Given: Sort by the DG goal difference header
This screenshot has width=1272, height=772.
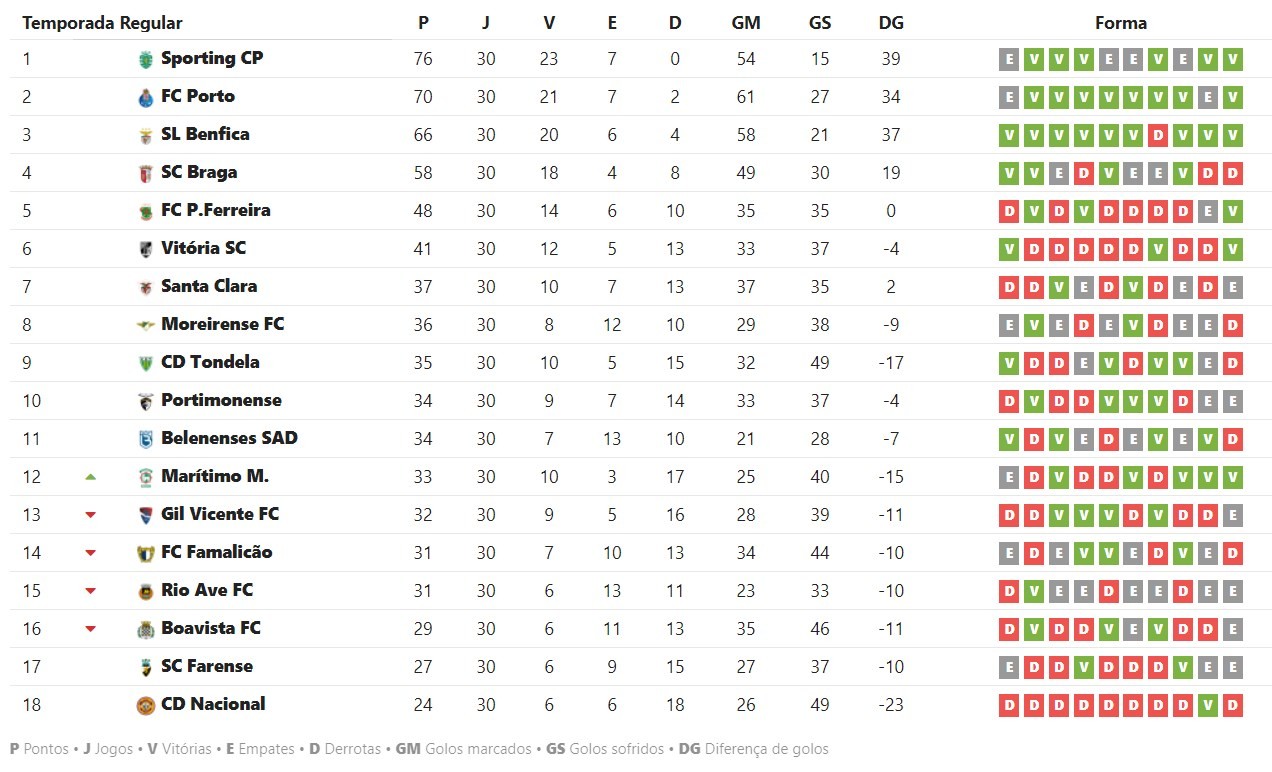Looking at the screenshot, I should coord(890,23).
